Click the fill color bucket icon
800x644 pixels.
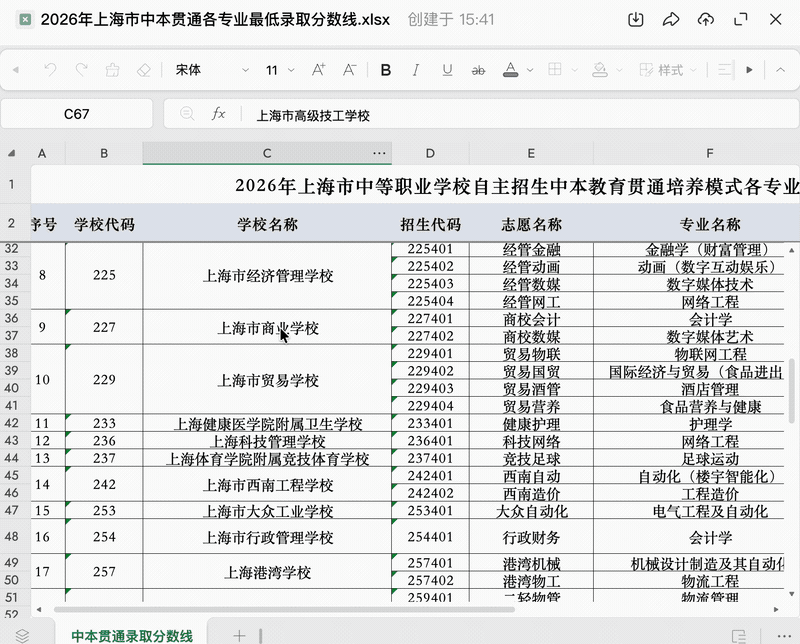point(599,70)
